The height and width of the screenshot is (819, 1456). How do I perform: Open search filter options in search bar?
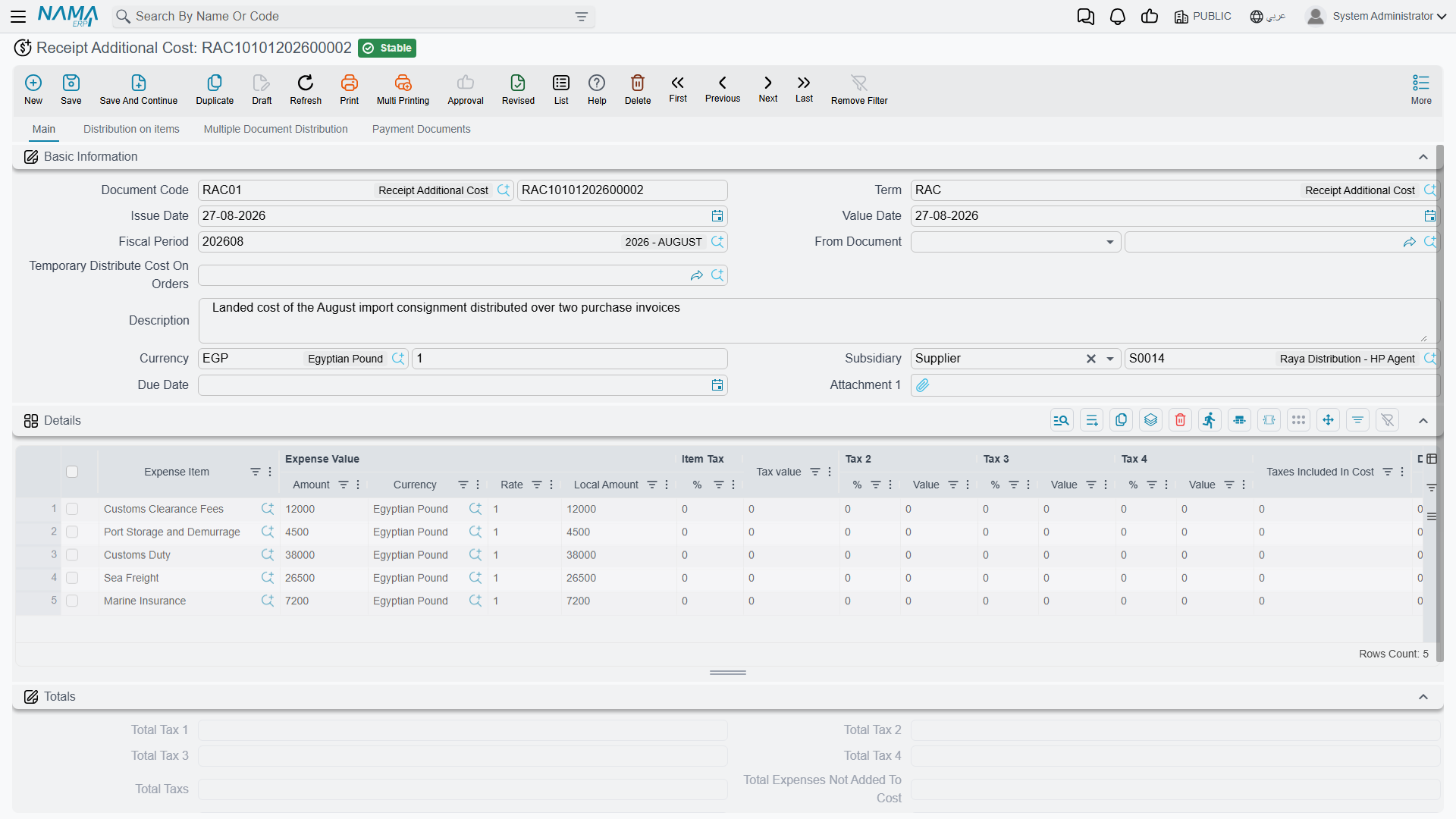tap(582, 17)
